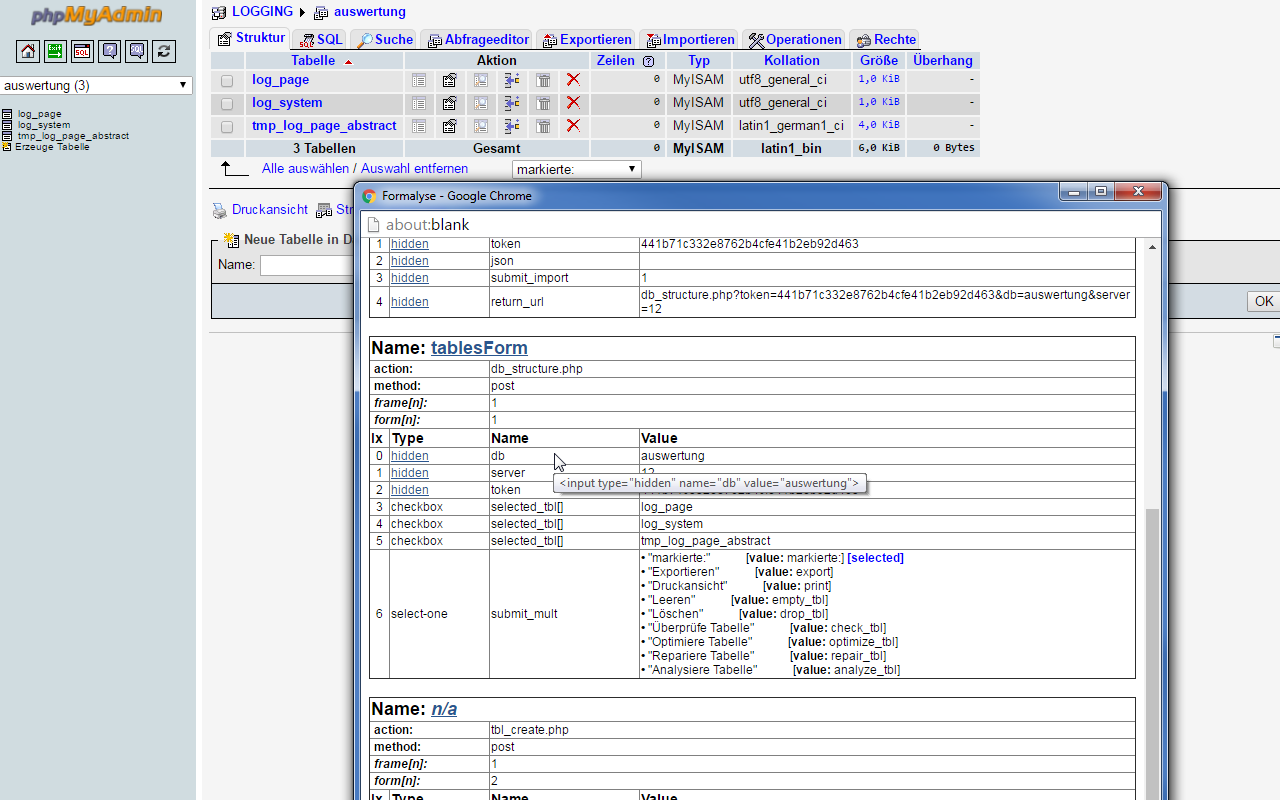The width and height of the screenshot is (1280, 800).
Task: Open the Importieren tab
Action: (x=691, y=40)
